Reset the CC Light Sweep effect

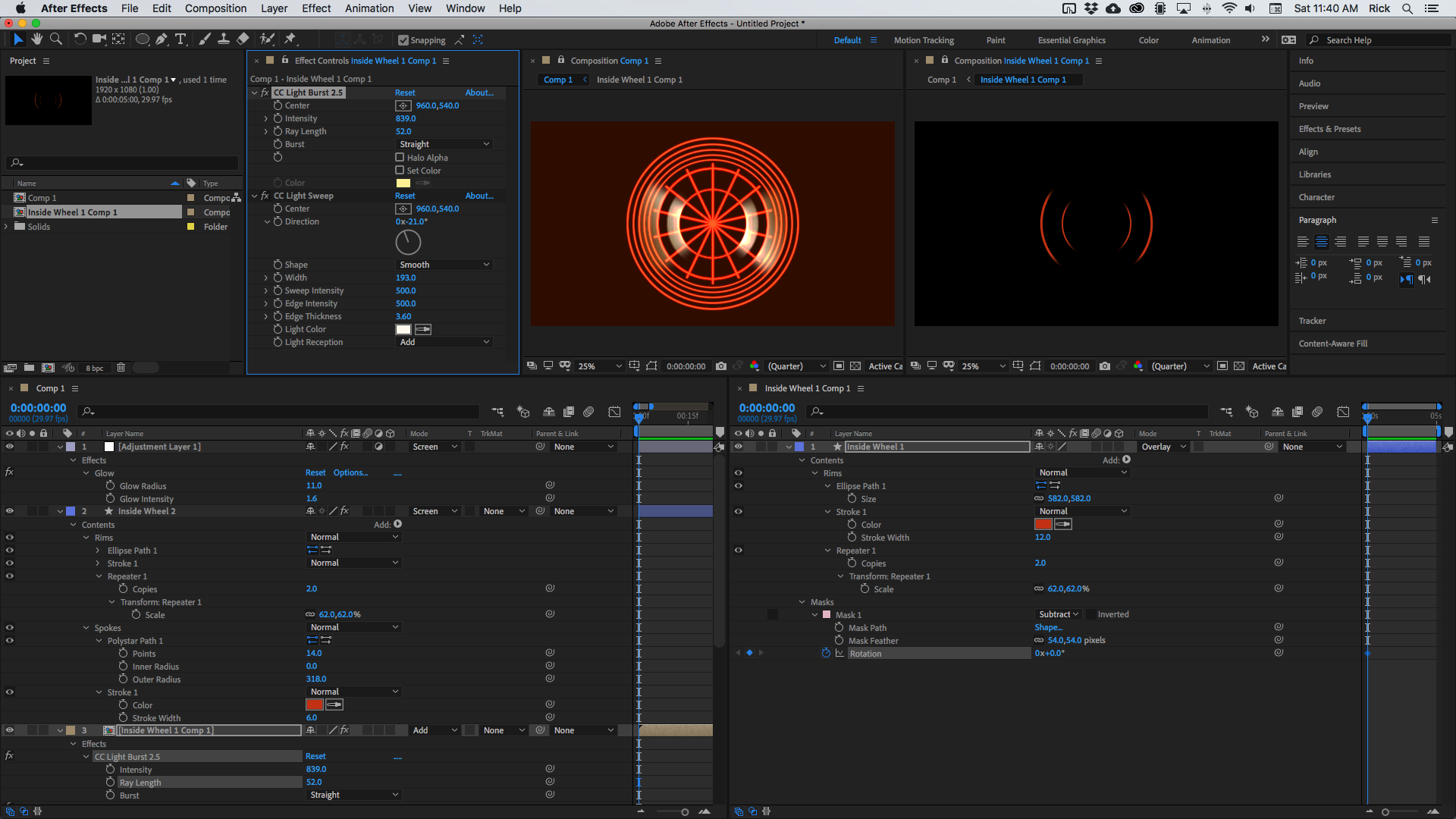click(405, 196)
